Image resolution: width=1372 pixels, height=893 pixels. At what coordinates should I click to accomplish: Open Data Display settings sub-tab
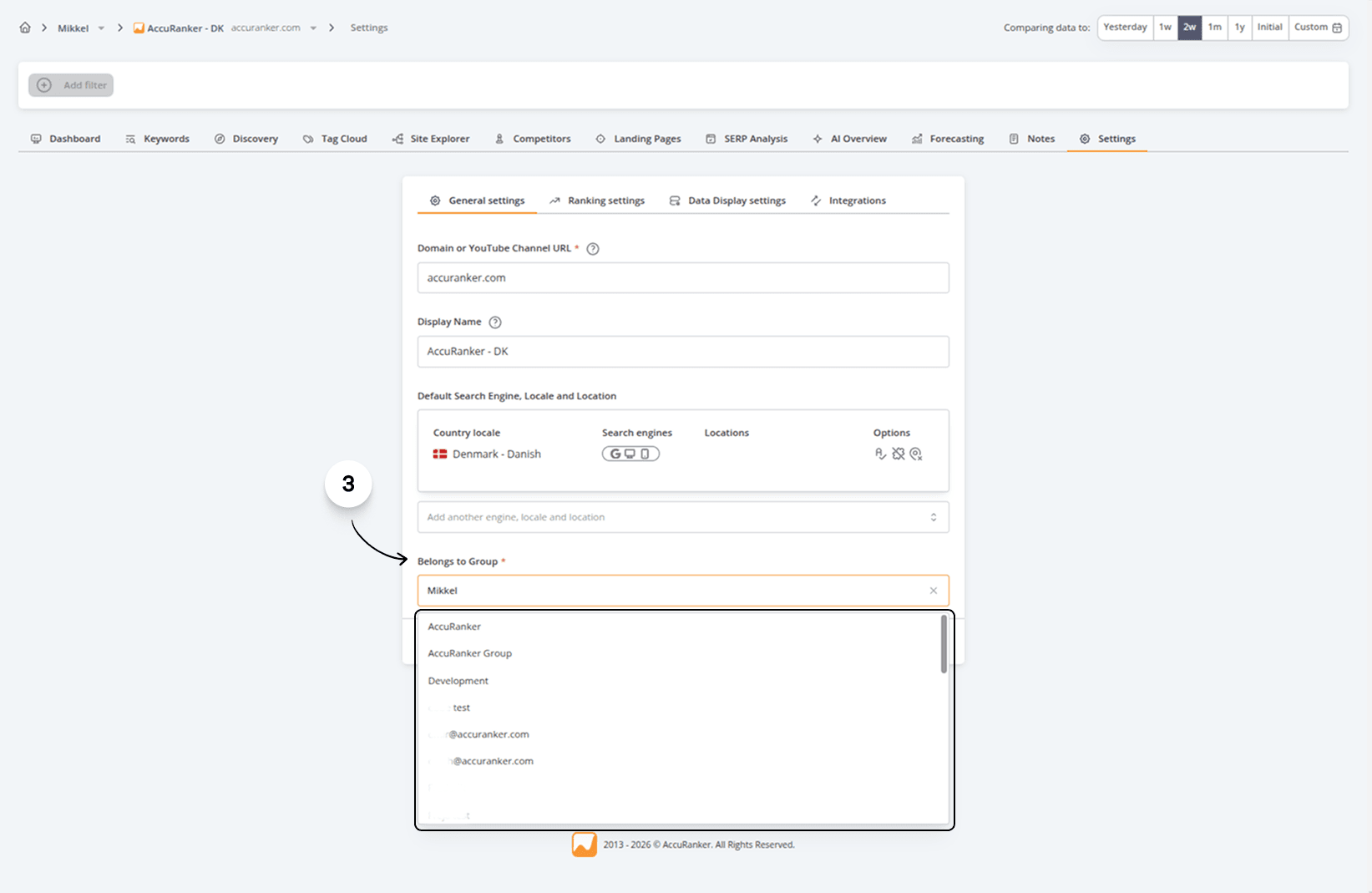(x=727, y=200)
